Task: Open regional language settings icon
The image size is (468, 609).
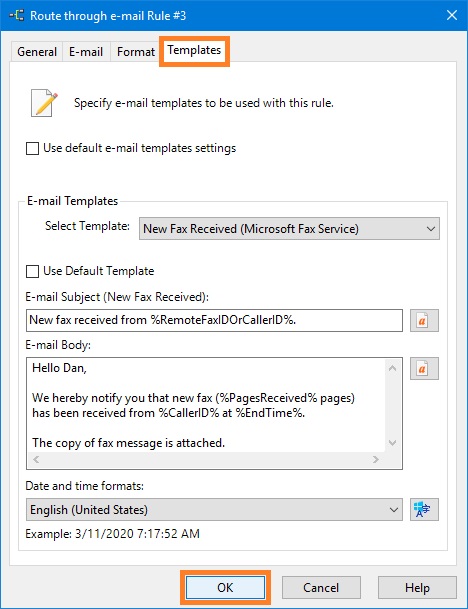Action: (x=424, y=509)
